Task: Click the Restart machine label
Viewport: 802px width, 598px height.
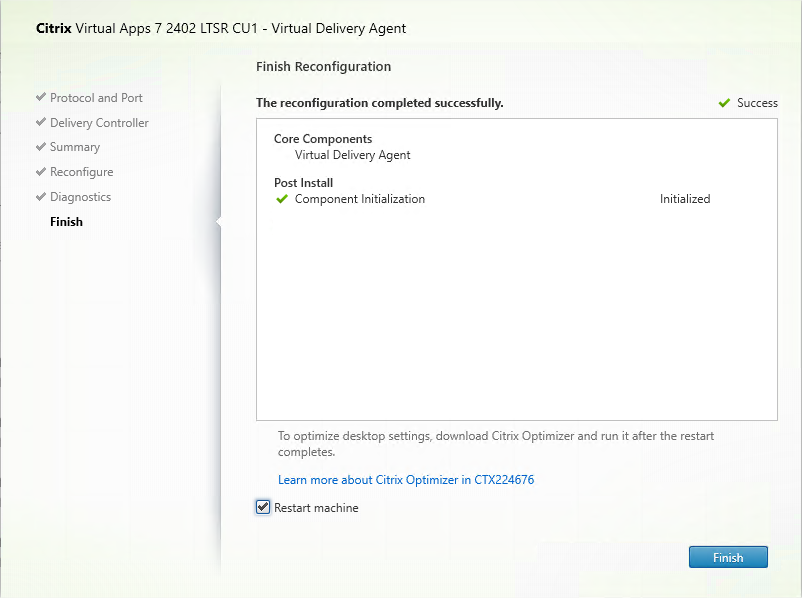Action: [x=316, y=508]
